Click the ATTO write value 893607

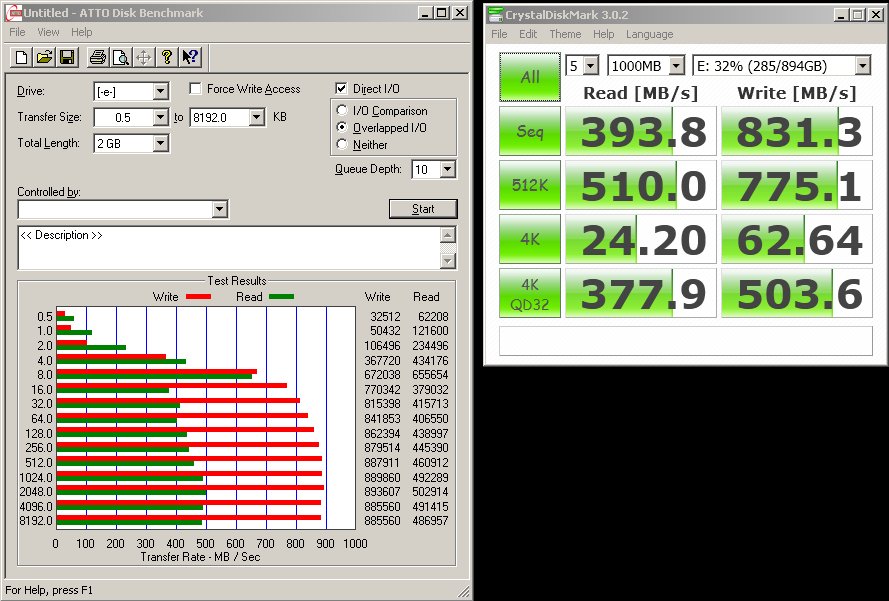point(383,492)
